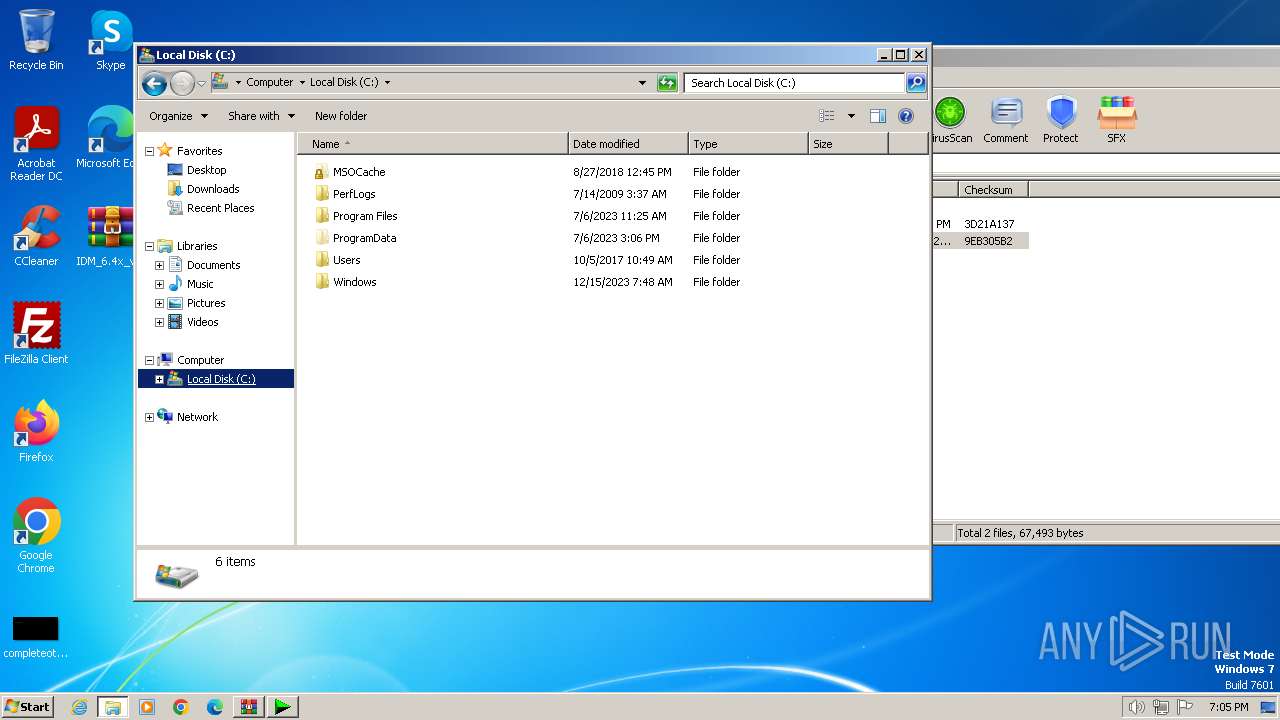Select Desktop under Favorites
The image size is (1280, 720).
tap(206, 170)
